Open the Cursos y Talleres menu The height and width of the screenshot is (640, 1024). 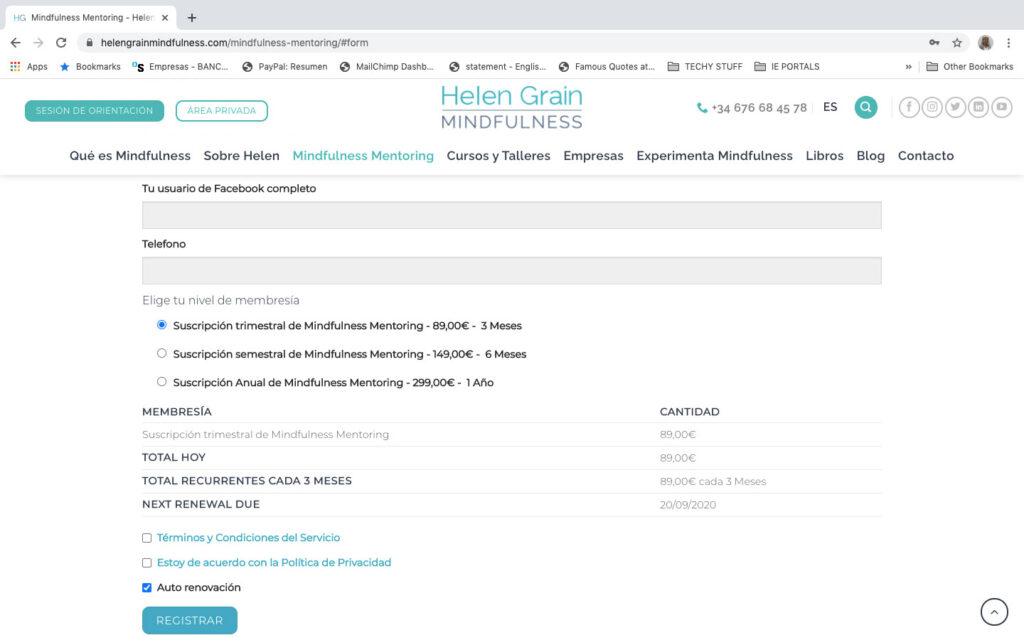point(498,155)
